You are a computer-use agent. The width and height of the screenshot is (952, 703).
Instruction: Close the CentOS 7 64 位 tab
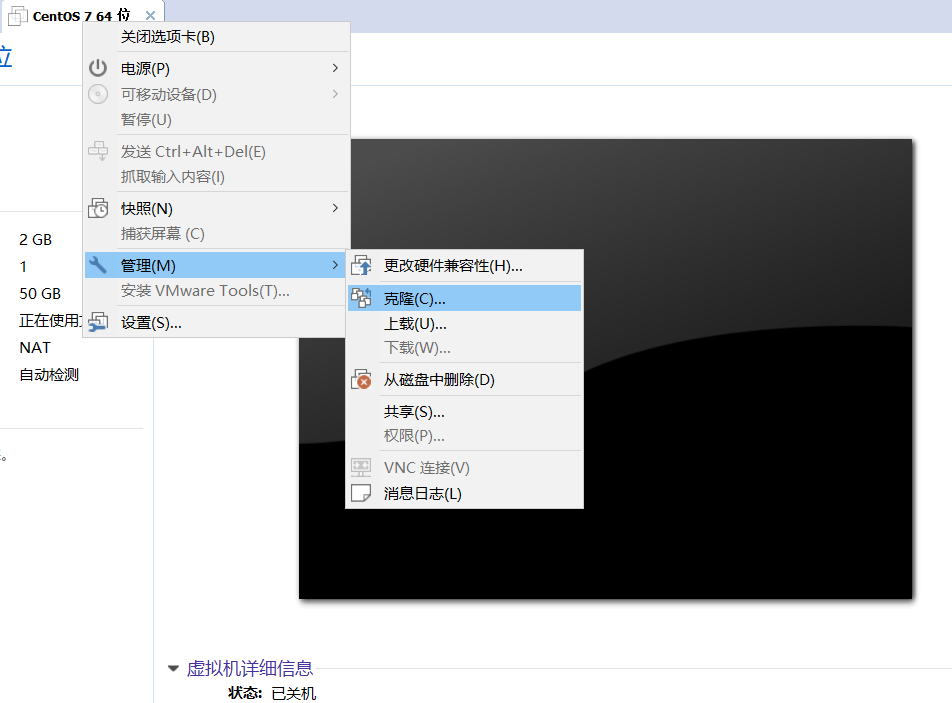point(150,16)
